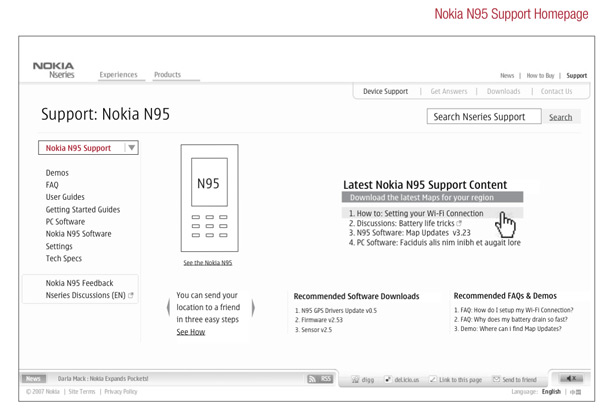The width and height of the screenshot is (600, 410).
Task: Open Demos in sidebar
Action: 57,173
